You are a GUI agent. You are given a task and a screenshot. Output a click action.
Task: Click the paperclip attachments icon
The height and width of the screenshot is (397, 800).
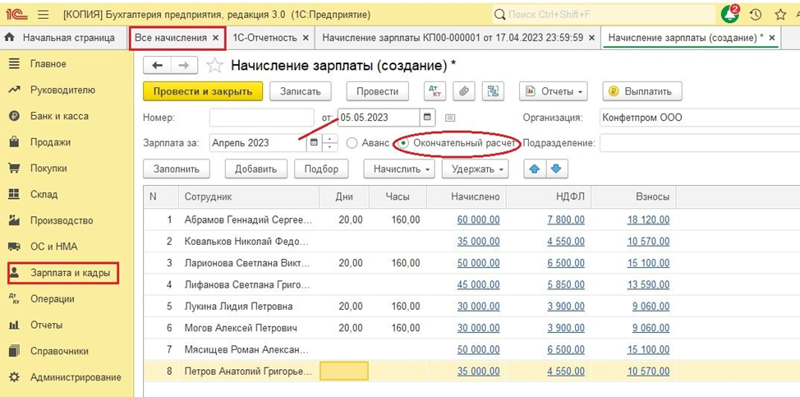(x=464, y=91)
